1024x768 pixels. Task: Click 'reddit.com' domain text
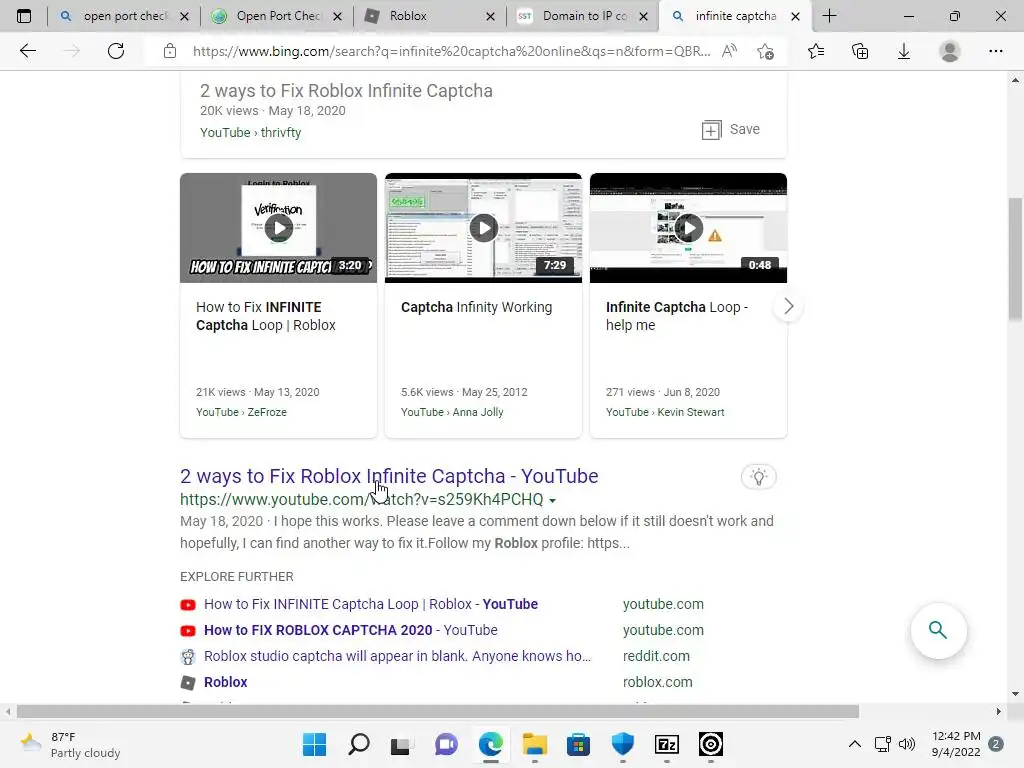coord(656,656)
